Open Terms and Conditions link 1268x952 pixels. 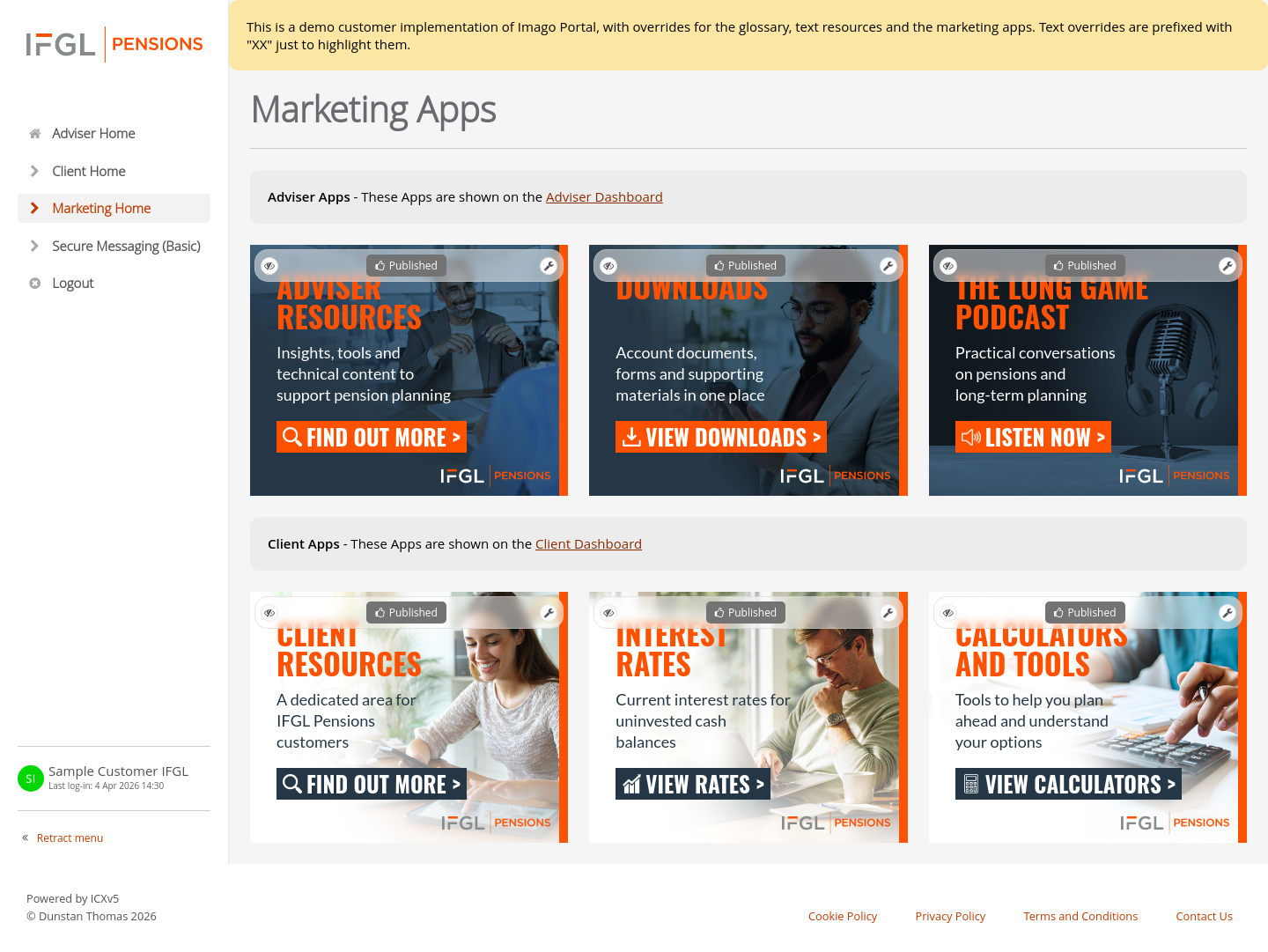(x=1080, y=916)
